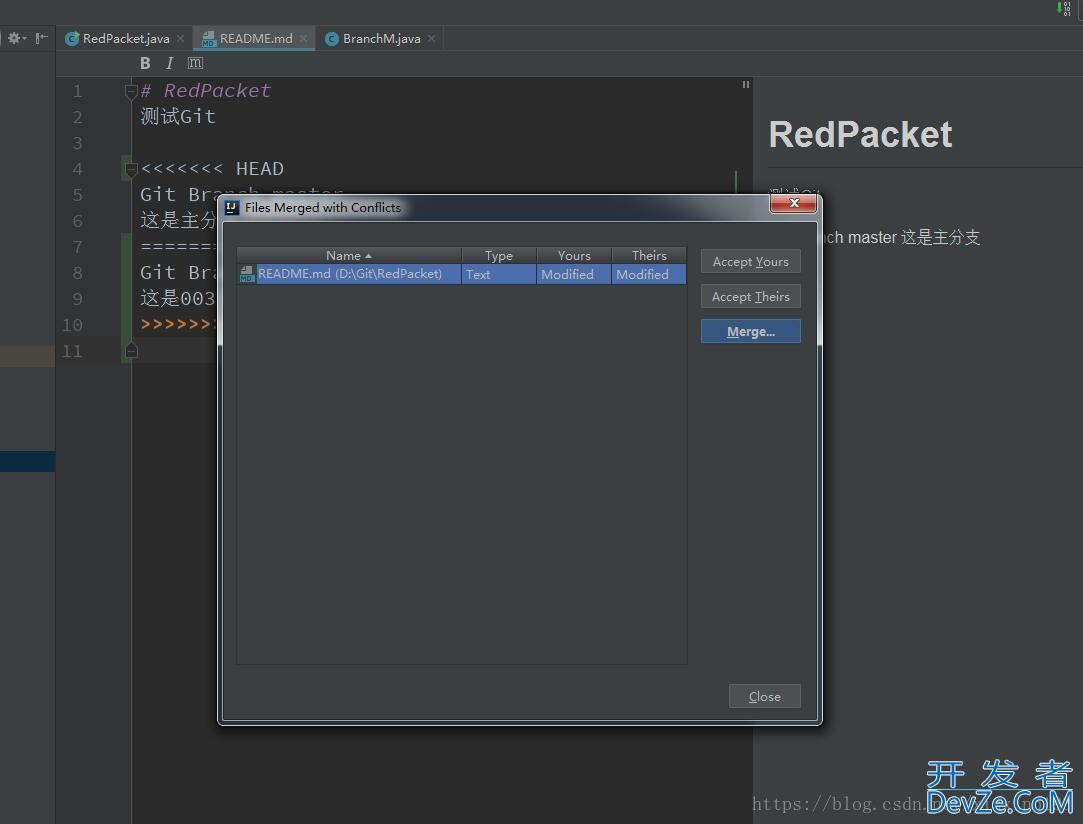Close the RedPacket.java tab
1083x824 pixels.
pyautogui.click(x=180, y=39)
